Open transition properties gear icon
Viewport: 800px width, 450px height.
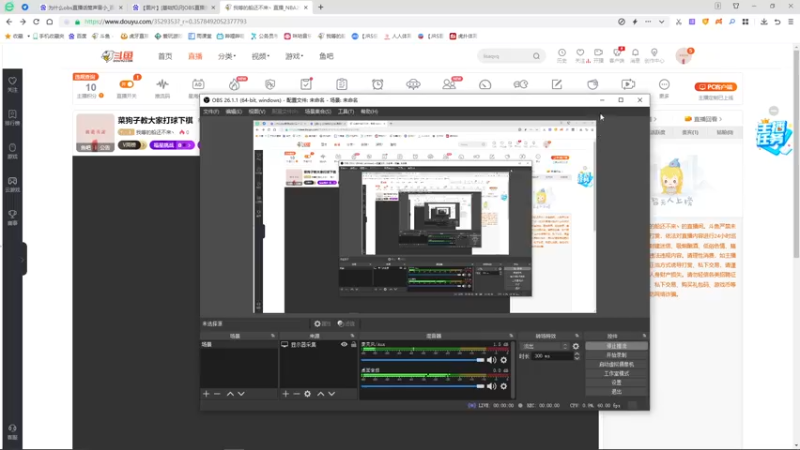coord(576,346)
